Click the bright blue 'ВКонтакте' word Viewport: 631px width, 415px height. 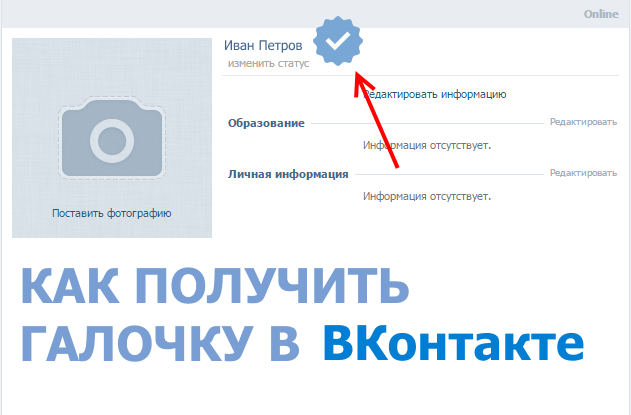[453, 343]
